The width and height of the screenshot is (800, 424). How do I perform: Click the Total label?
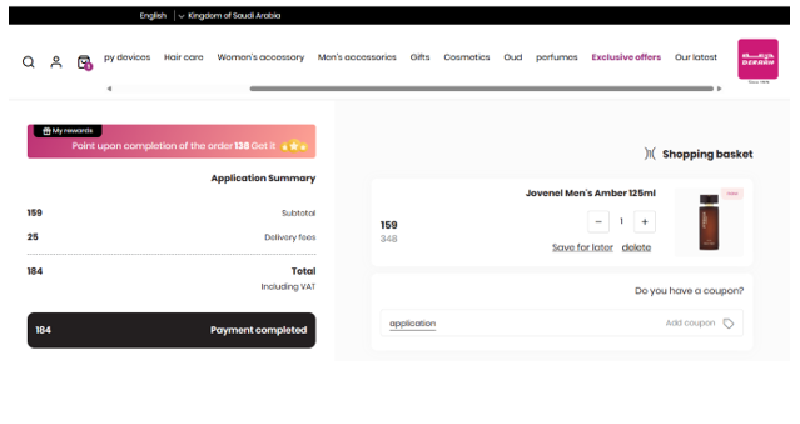[303, 271]
